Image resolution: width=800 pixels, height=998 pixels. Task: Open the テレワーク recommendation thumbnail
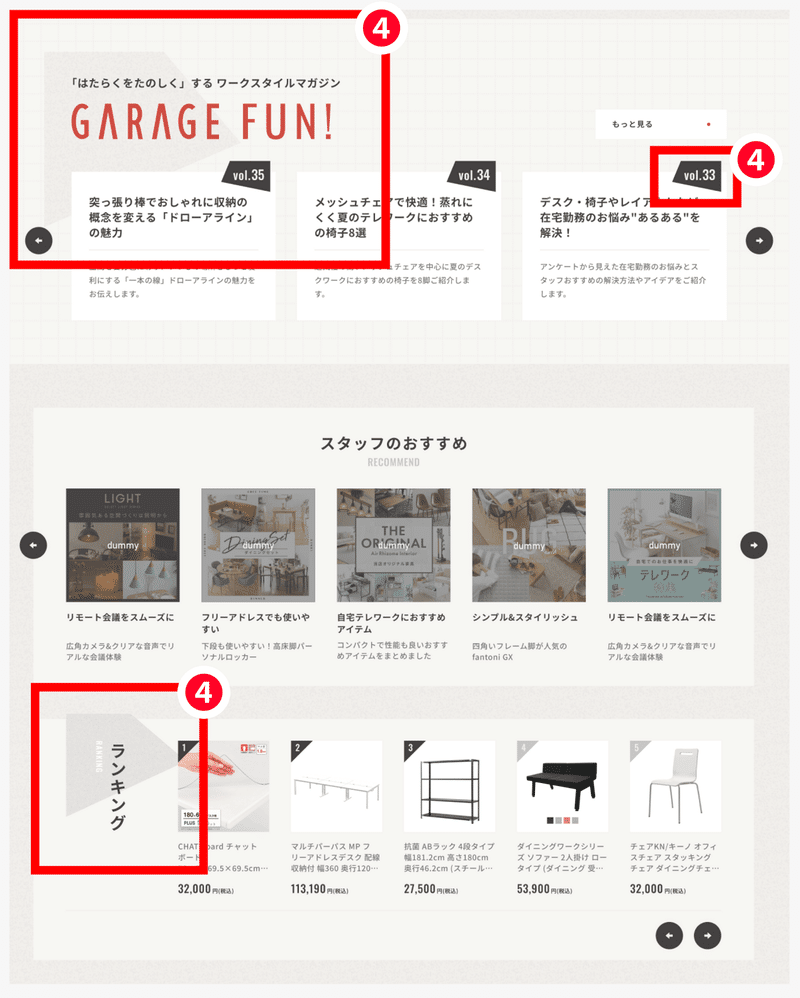pos(664,545)
